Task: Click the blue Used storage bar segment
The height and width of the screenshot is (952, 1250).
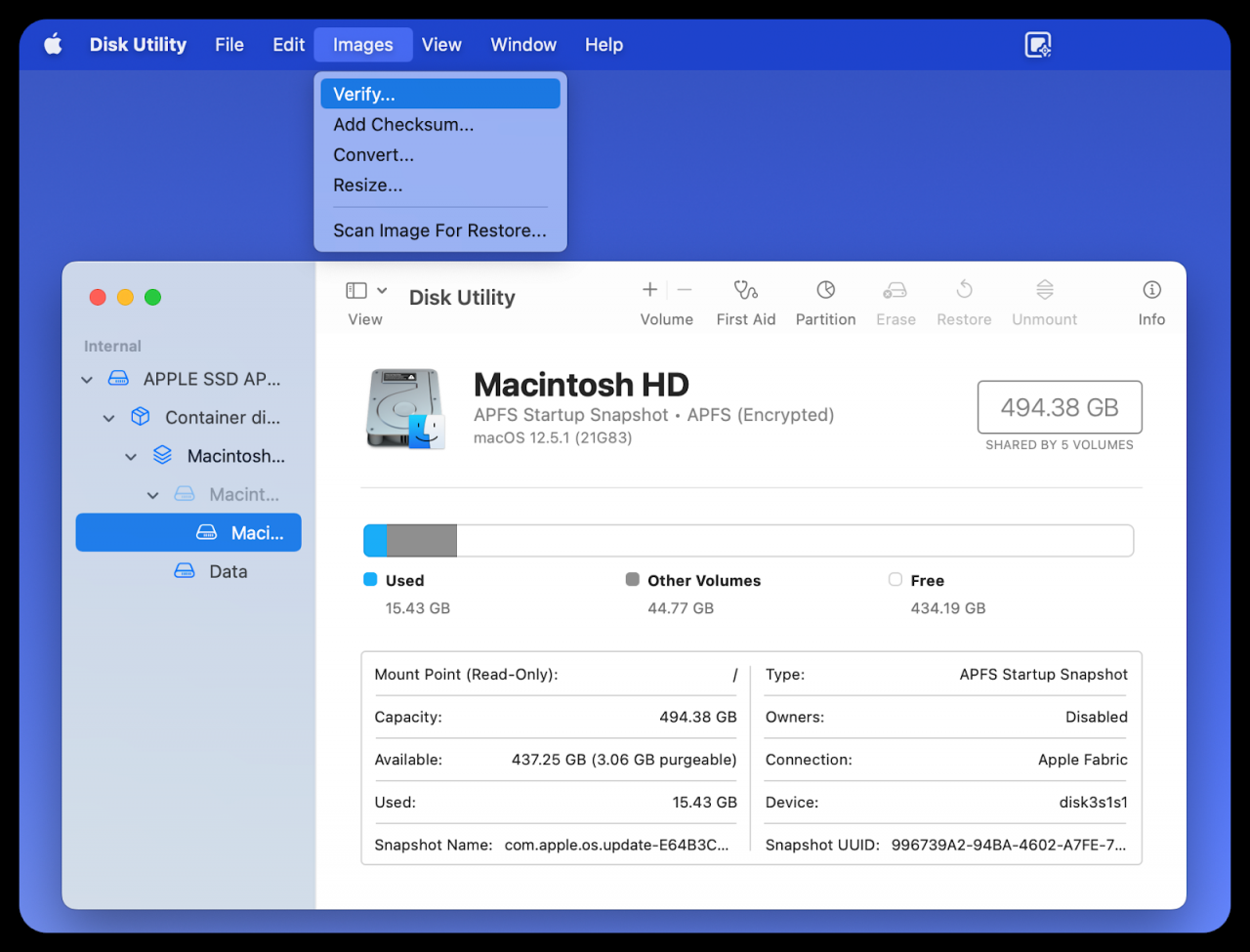Action: (375, 541)
